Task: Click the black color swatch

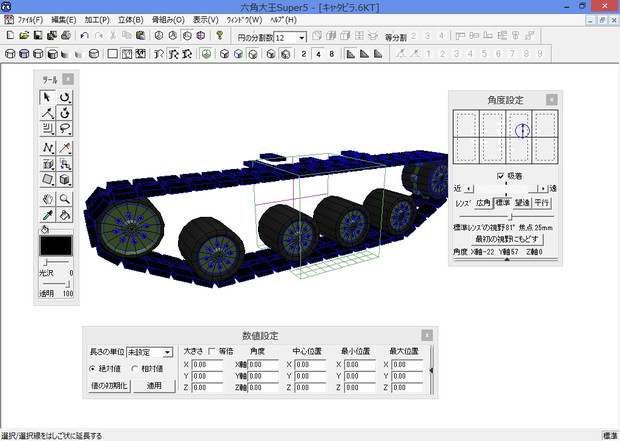Action: [x=56, y=247]
